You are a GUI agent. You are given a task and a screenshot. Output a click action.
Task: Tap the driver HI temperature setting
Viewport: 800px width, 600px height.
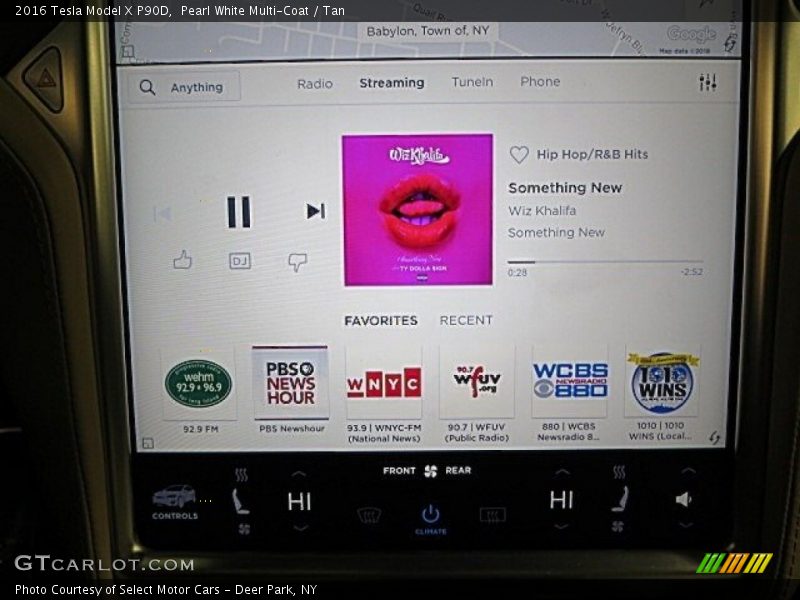pyautogui.click(x=299, y=502)
